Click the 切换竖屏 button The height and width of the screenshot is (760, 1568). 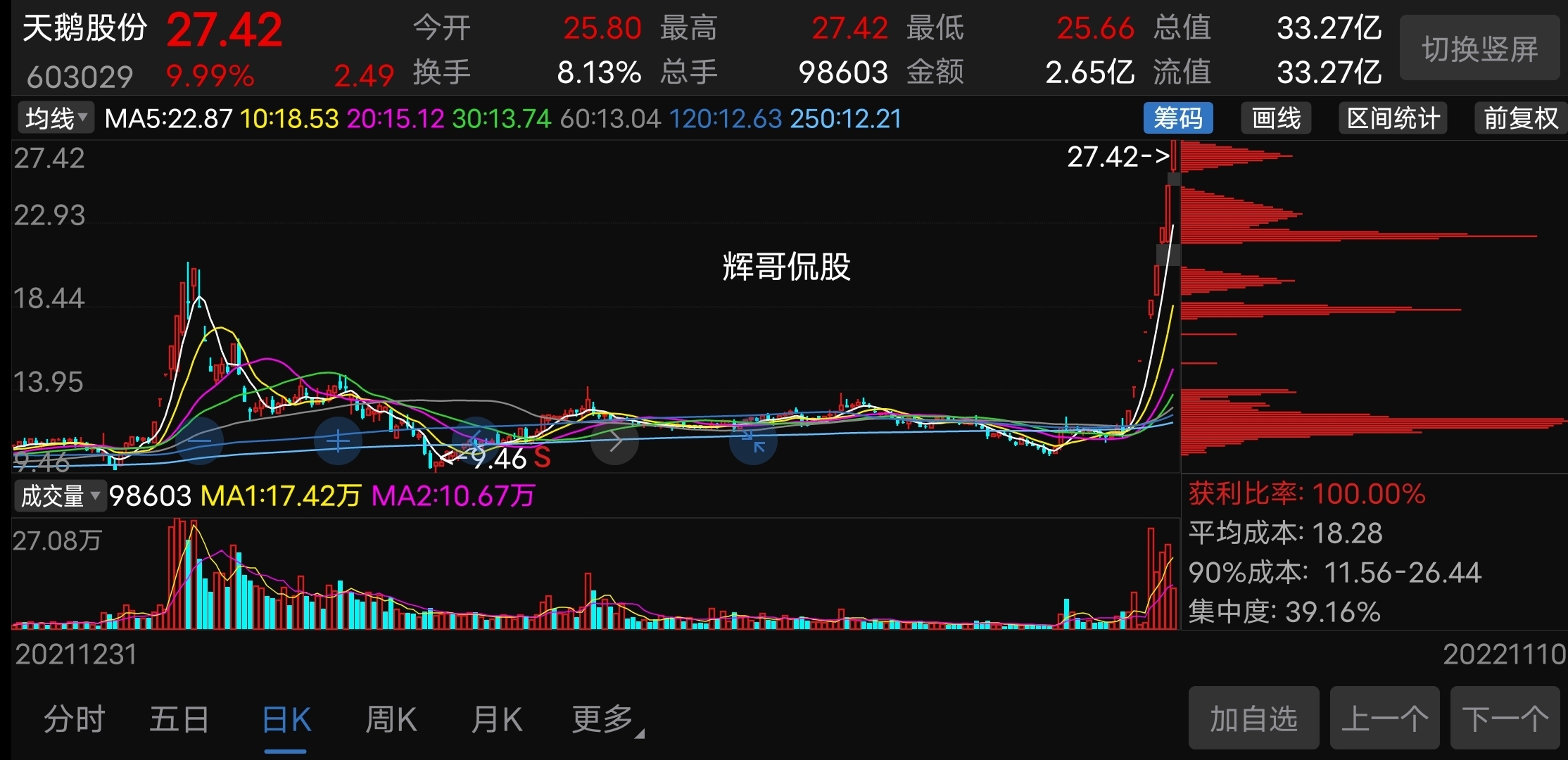point(1480,49)
